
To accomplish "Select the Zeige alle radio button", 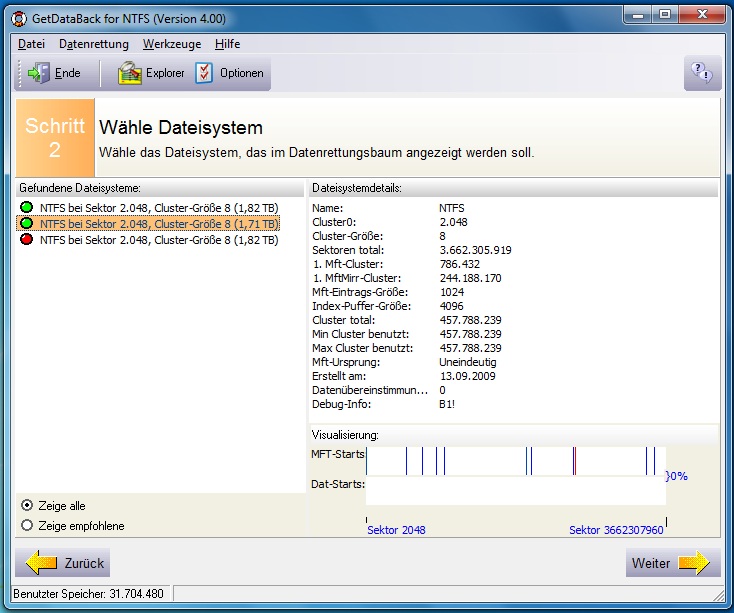I will [27, 505].
